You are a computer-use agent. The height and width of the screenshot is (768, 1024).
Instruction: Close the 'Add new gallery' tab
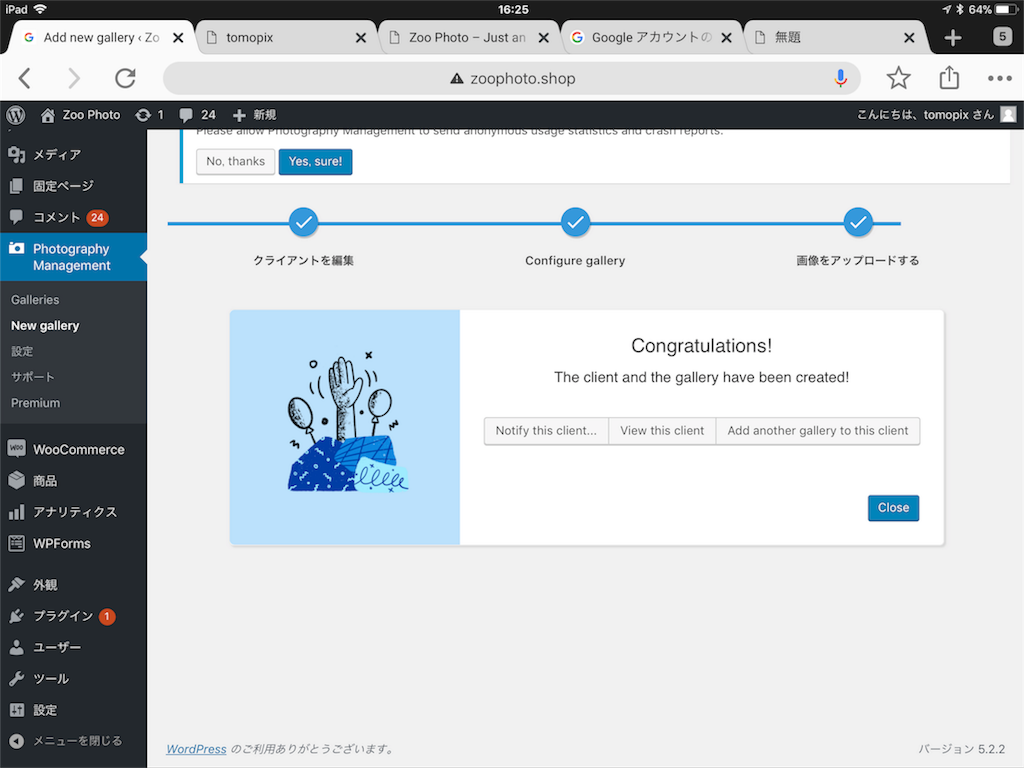178,38
